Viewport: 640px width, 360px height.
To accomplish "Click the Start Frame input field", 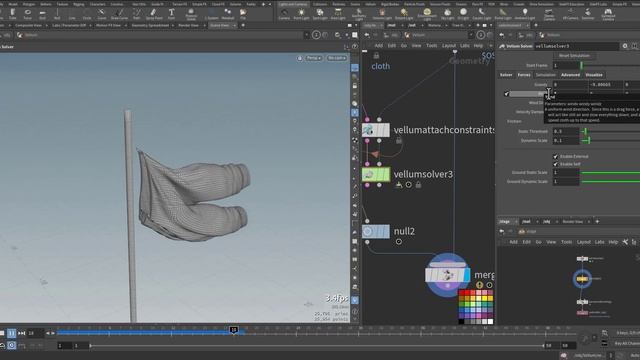I will (x=566, y=65).
